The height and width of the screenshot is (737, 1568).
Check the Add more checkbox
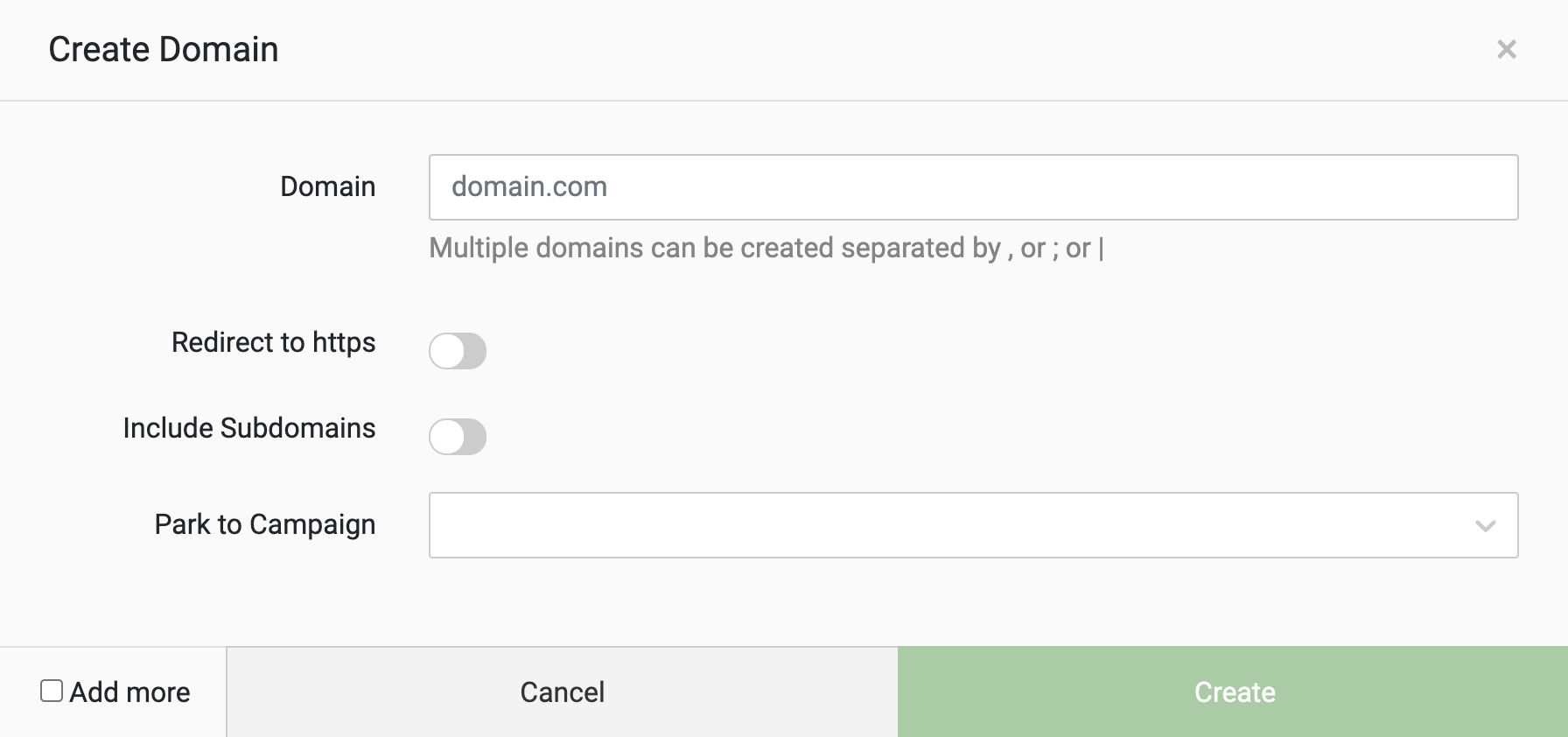pyautogui.click(x=52, y=691)
